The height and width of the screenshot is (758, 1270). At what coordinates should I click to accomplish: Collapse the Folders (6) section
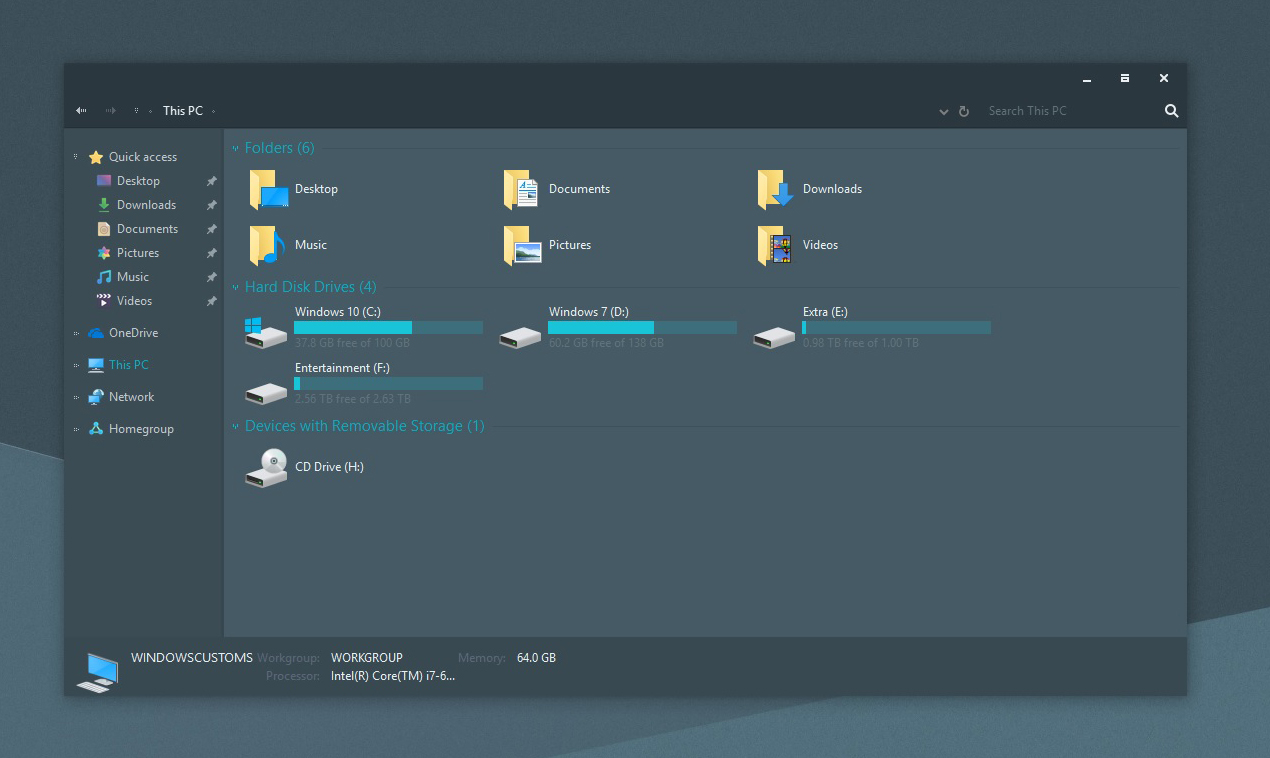[234, 147]
